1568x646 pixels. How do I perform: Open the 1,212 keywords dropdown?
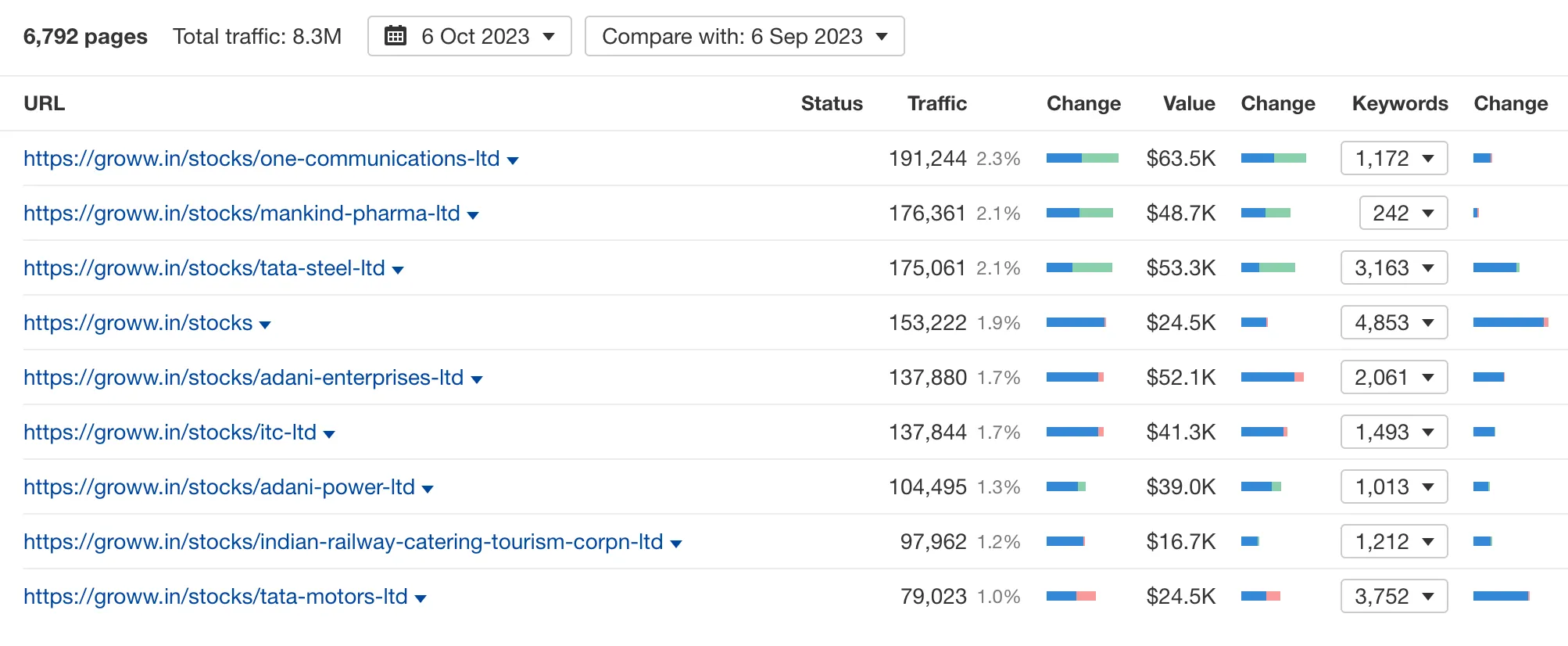pos(1394,541)
